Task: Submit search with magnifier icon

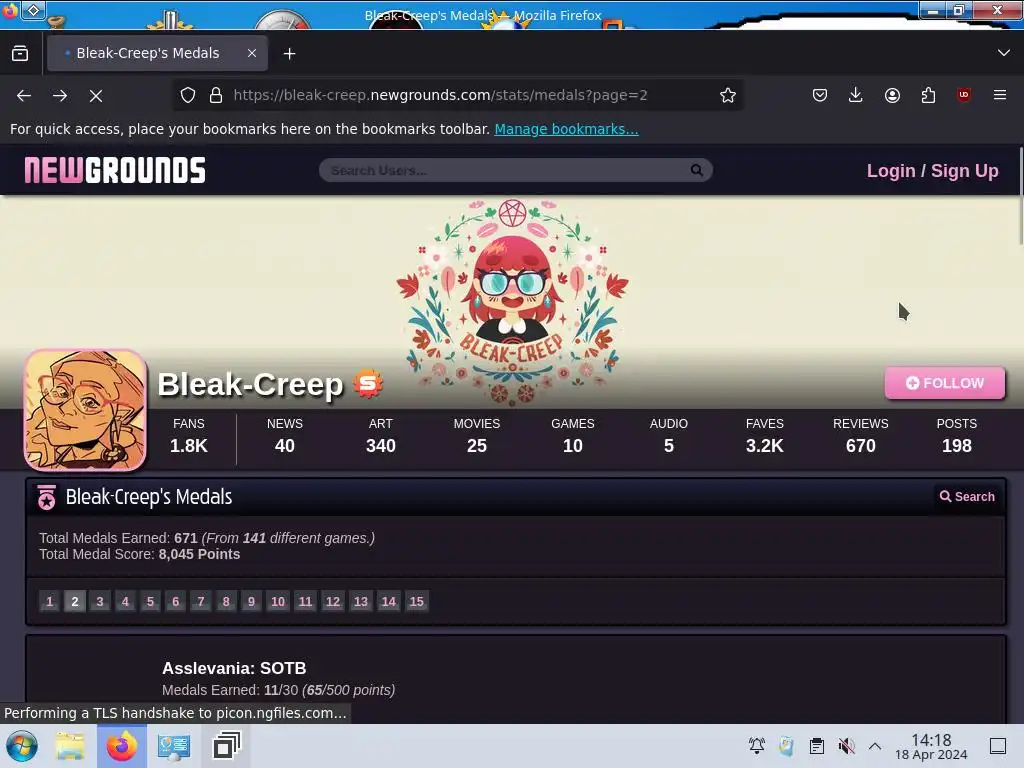Action: tap(697, 170)
